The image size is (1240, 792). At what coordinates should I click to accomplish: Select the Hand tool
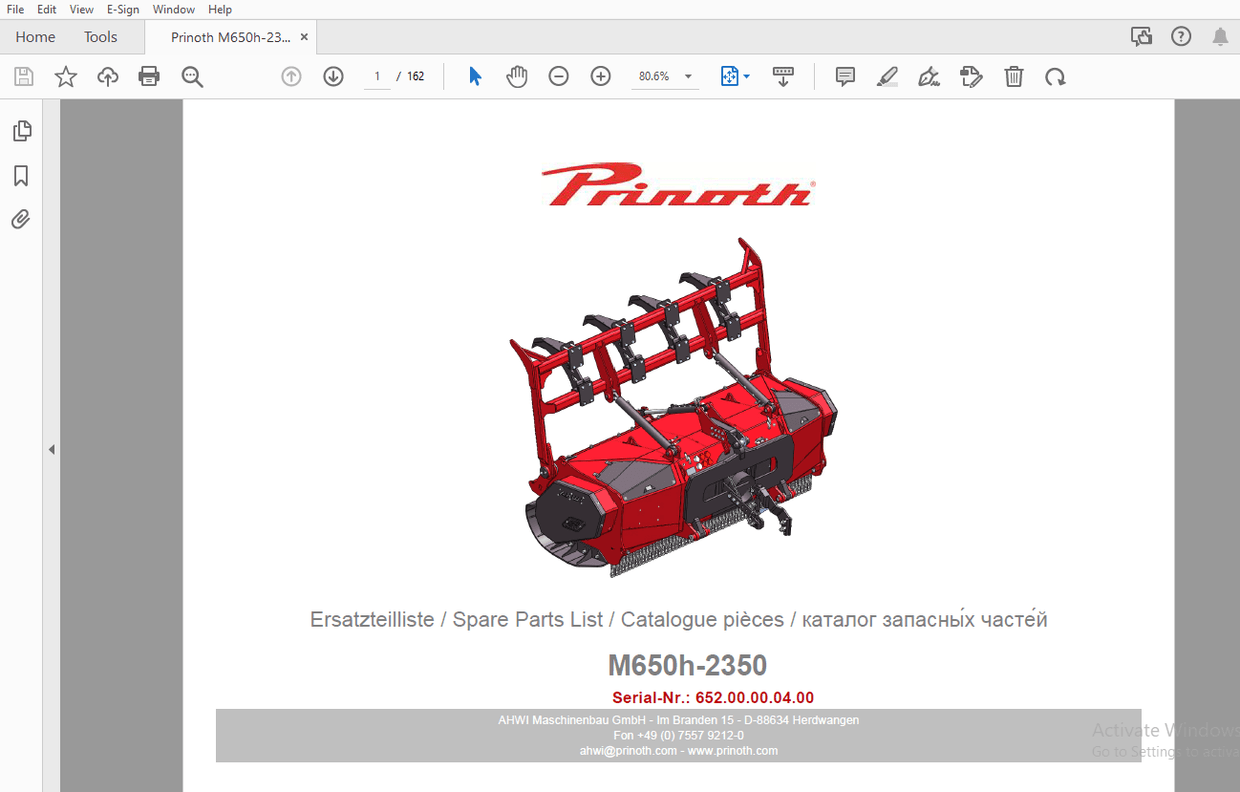(x=517, y=76)
